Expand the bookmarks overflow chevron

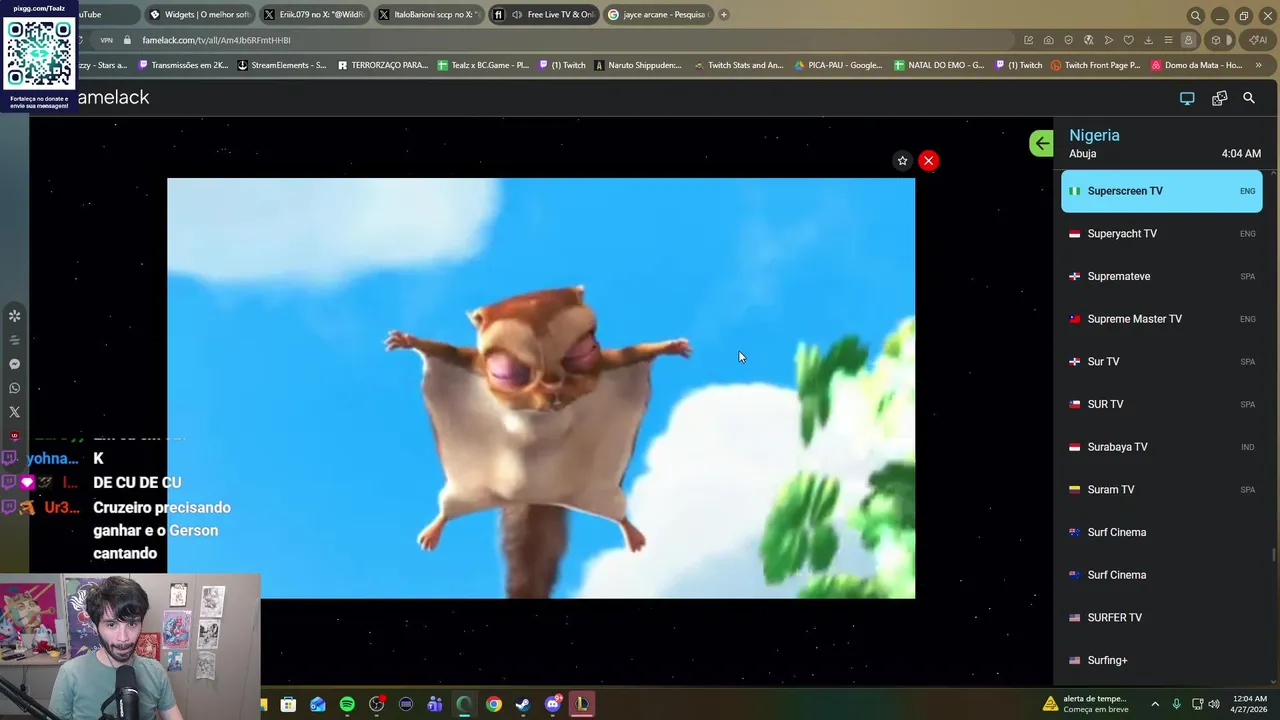(x=1258, y=65)
